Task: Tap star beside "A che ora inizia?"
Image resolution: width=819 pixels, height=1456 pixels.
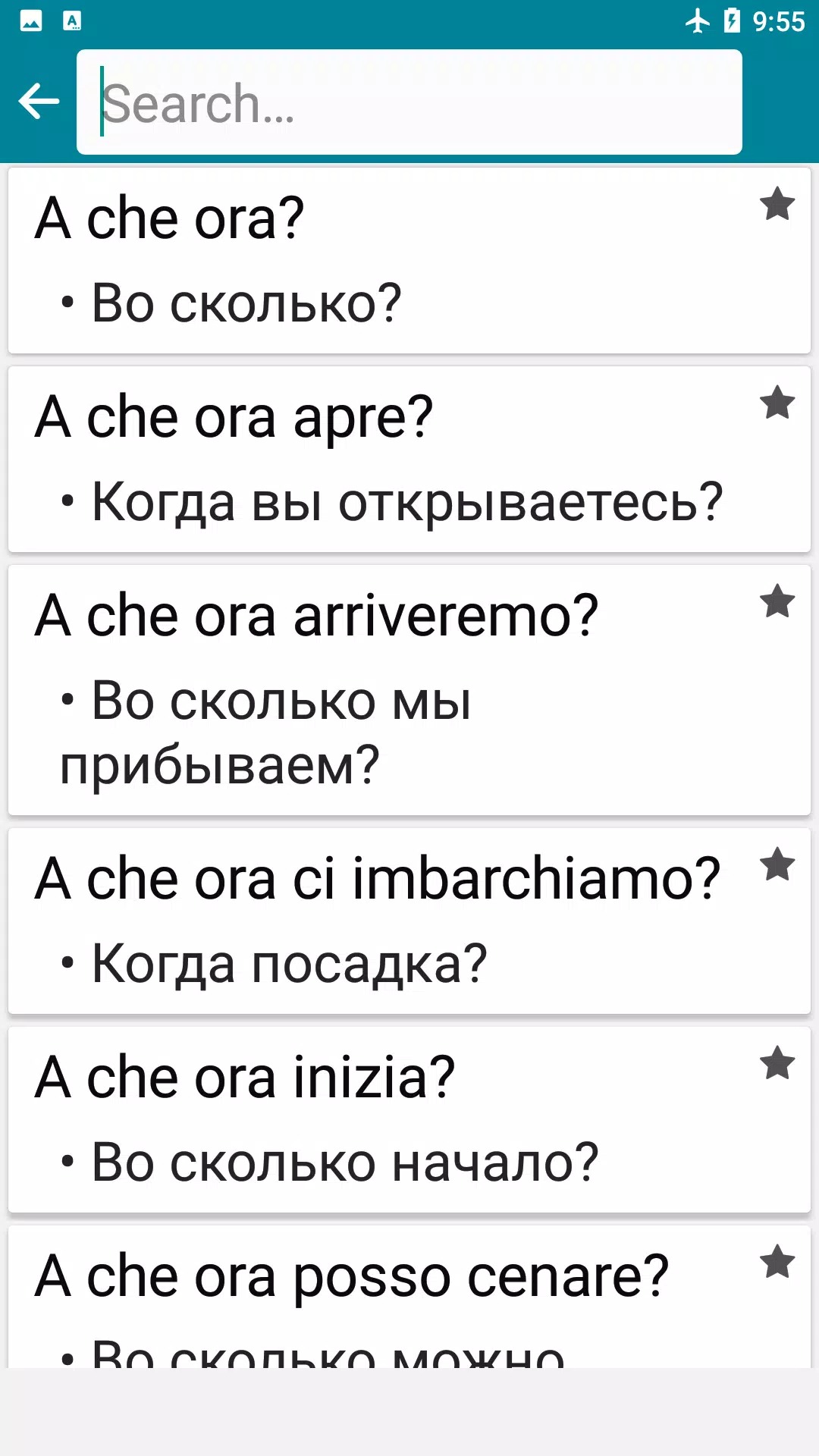Action: (x=777, y=1064)
